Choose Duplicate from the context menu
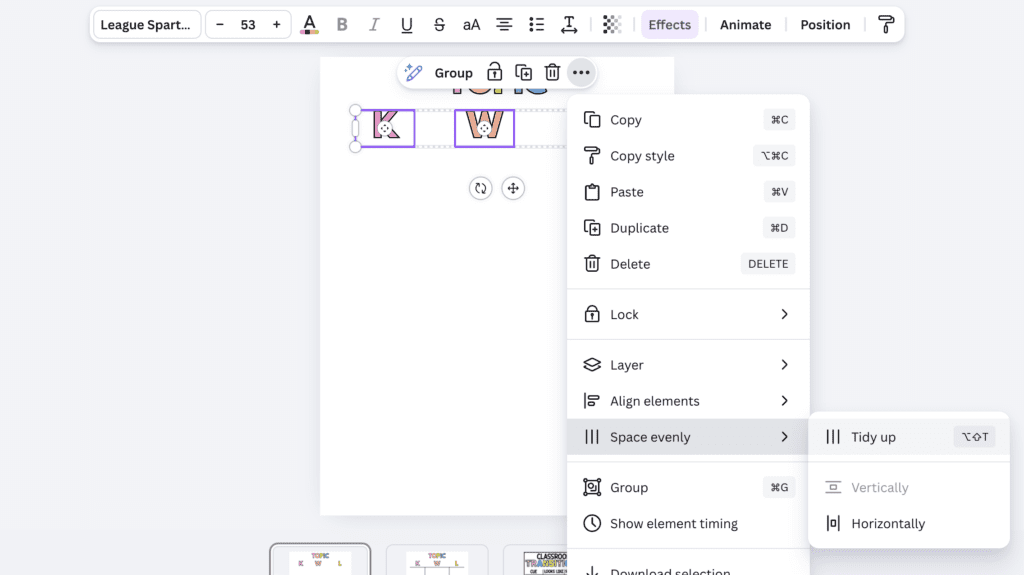This screenshot has width=1024, height=575. pyautogui.click(x=688, y=228)
